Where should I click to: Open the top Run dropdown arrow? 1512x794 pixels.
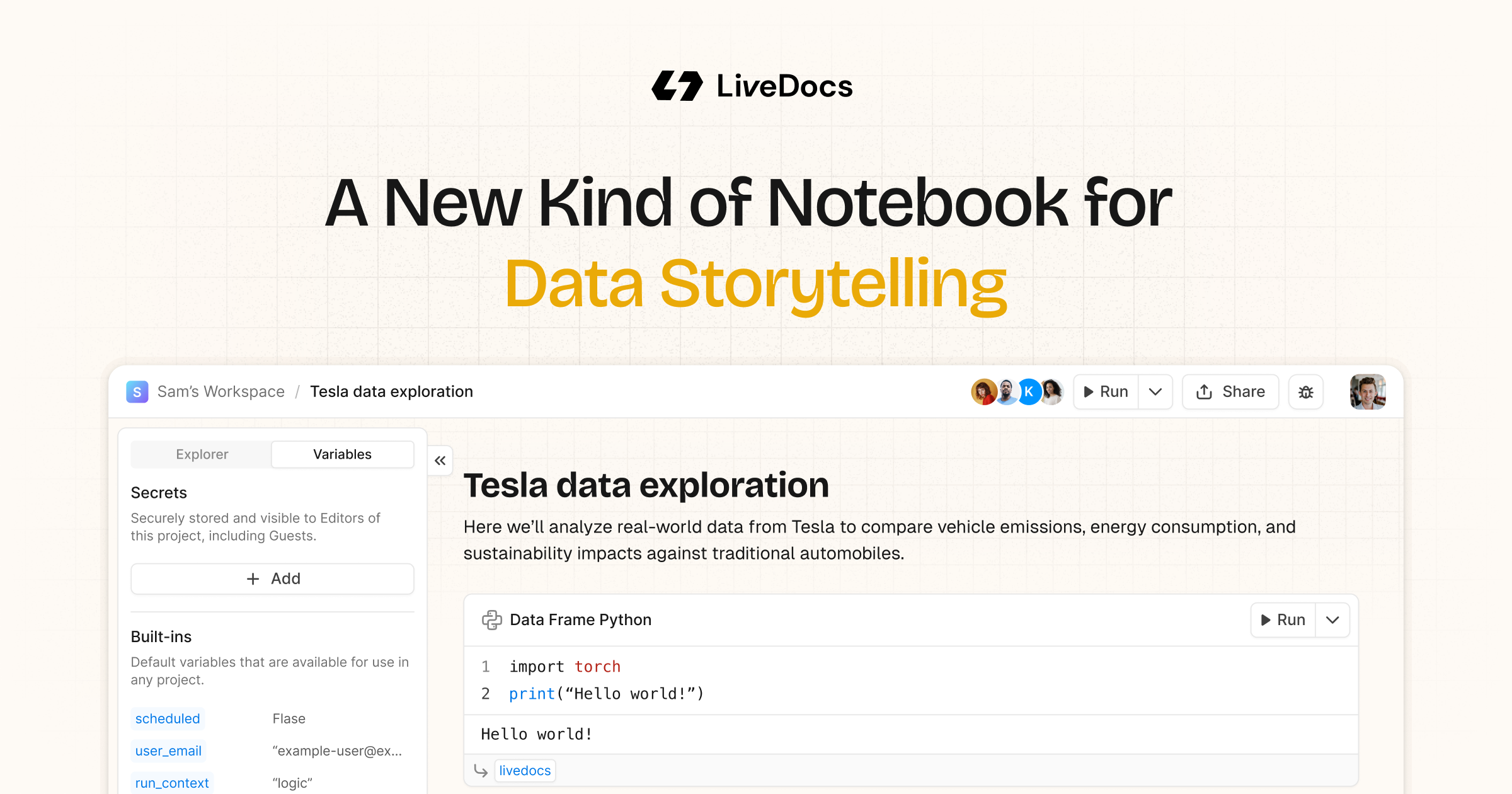point(1155,392)
